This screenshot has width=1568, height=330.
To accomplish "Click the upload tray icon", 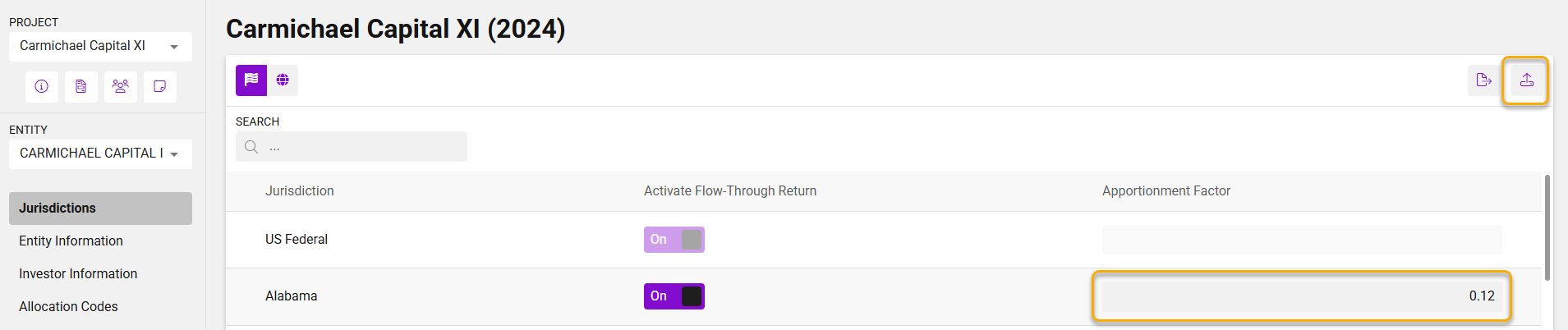I will (x=1526, y=80).
